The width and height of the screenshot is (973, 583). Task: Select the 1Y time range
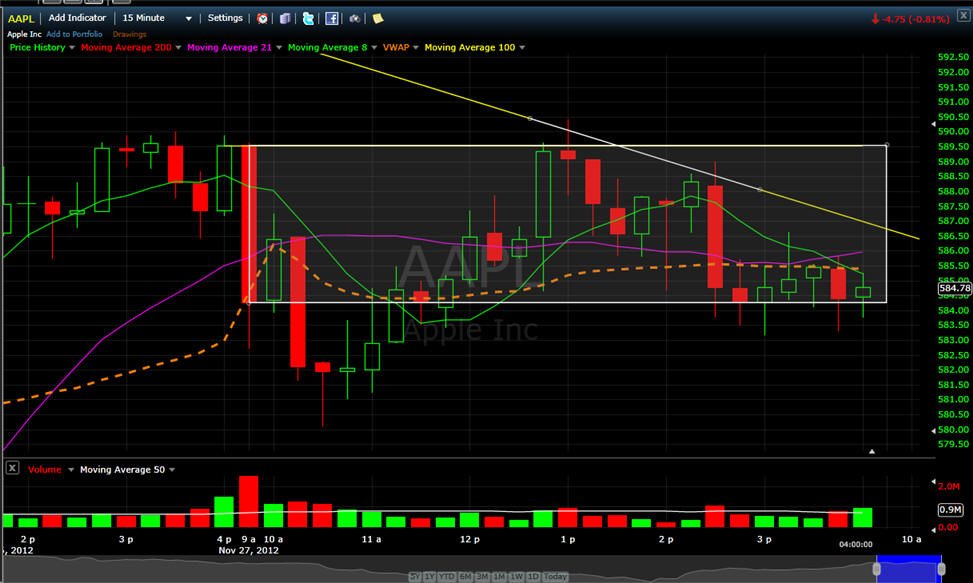[429, 576]
